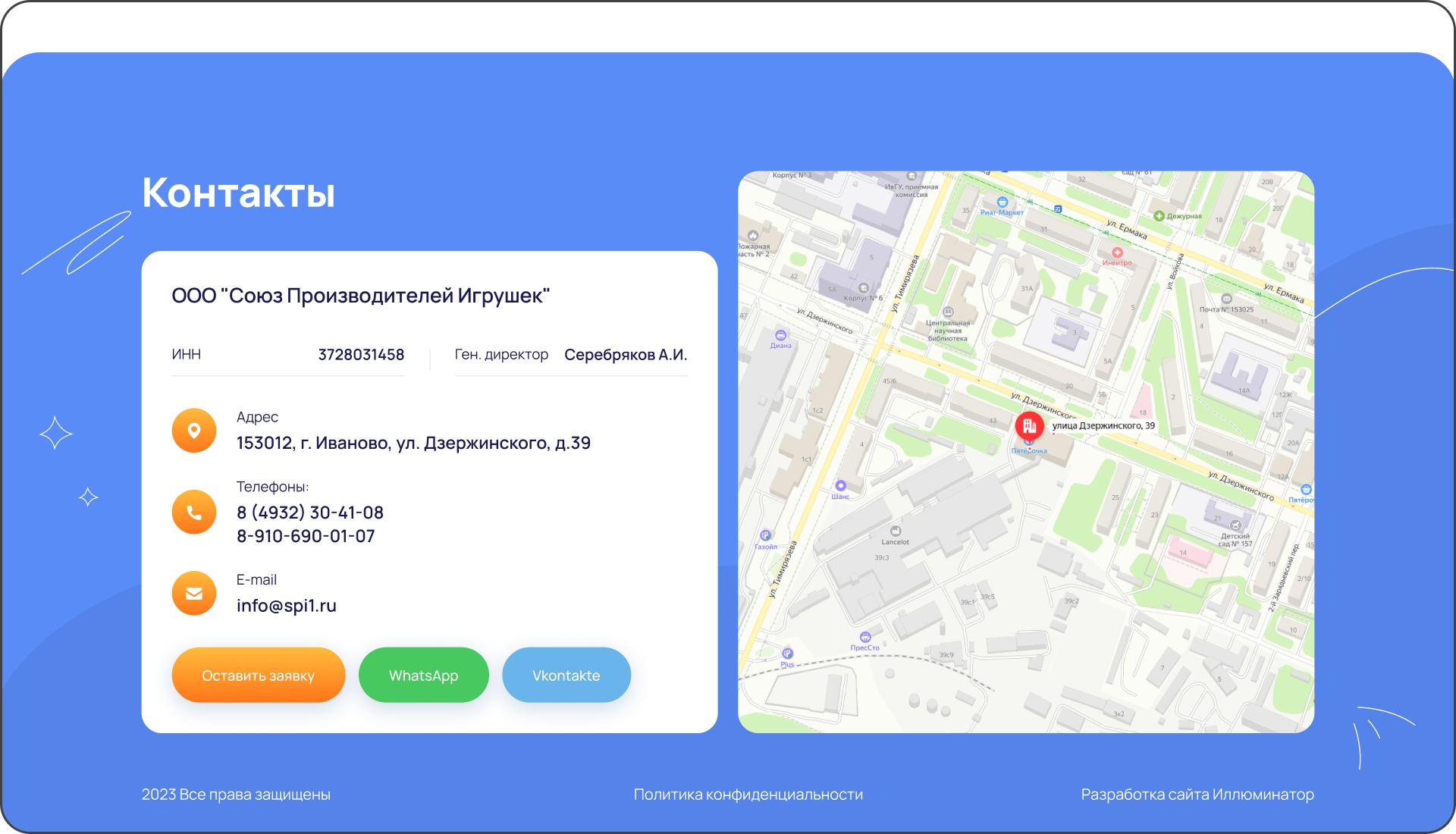Click the red Инвитро clinic icon on map
This screenshot has width=1456, height=834.
tap(1117, 252)
